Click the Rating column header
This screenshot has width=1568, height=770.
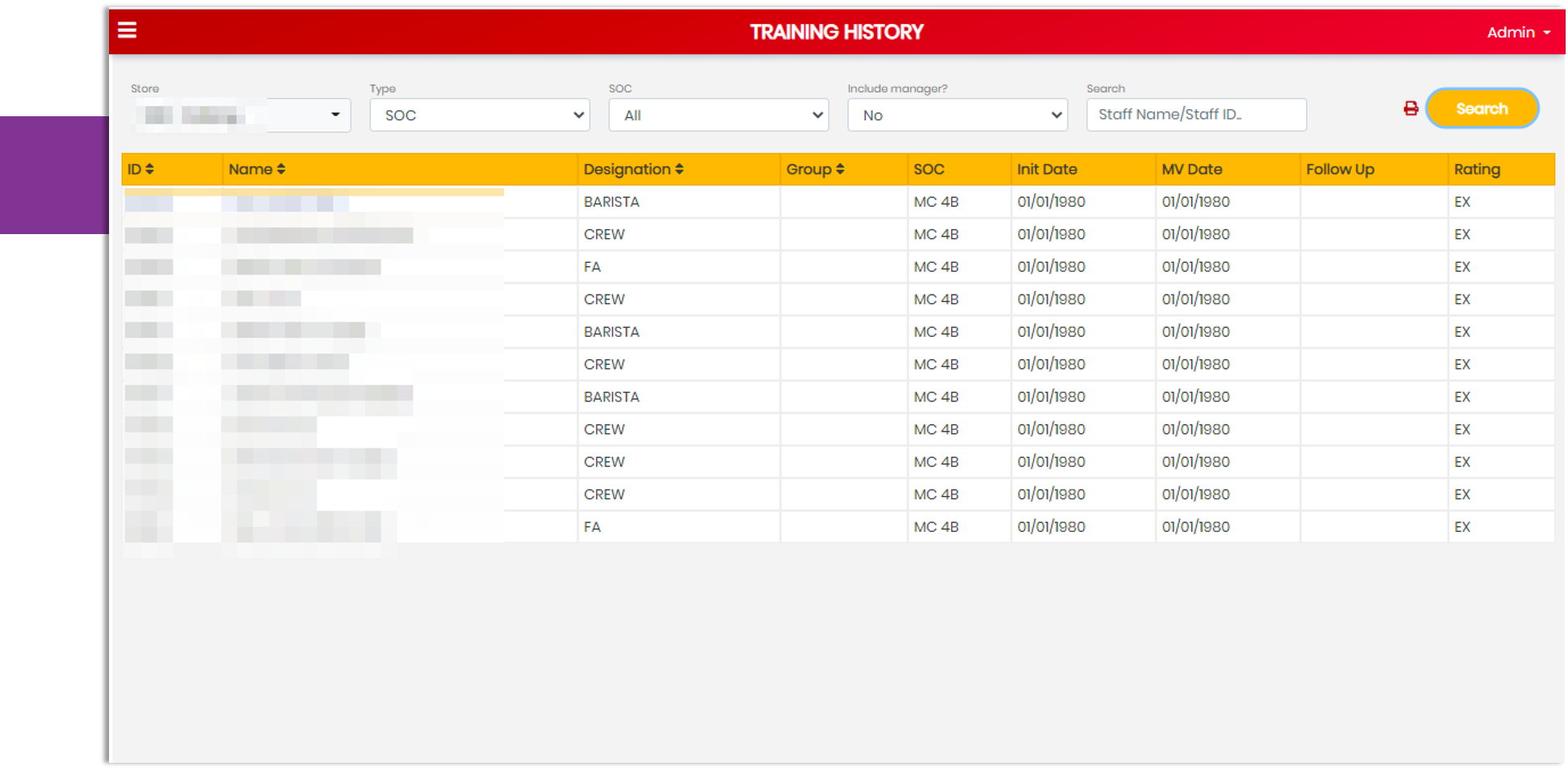point(1477,169)
